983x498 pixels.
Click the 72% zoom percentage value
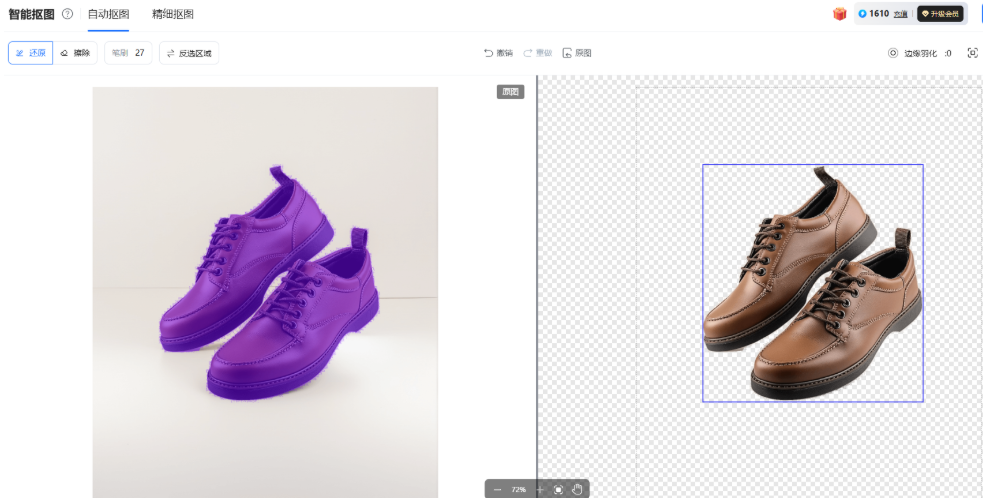519,490
